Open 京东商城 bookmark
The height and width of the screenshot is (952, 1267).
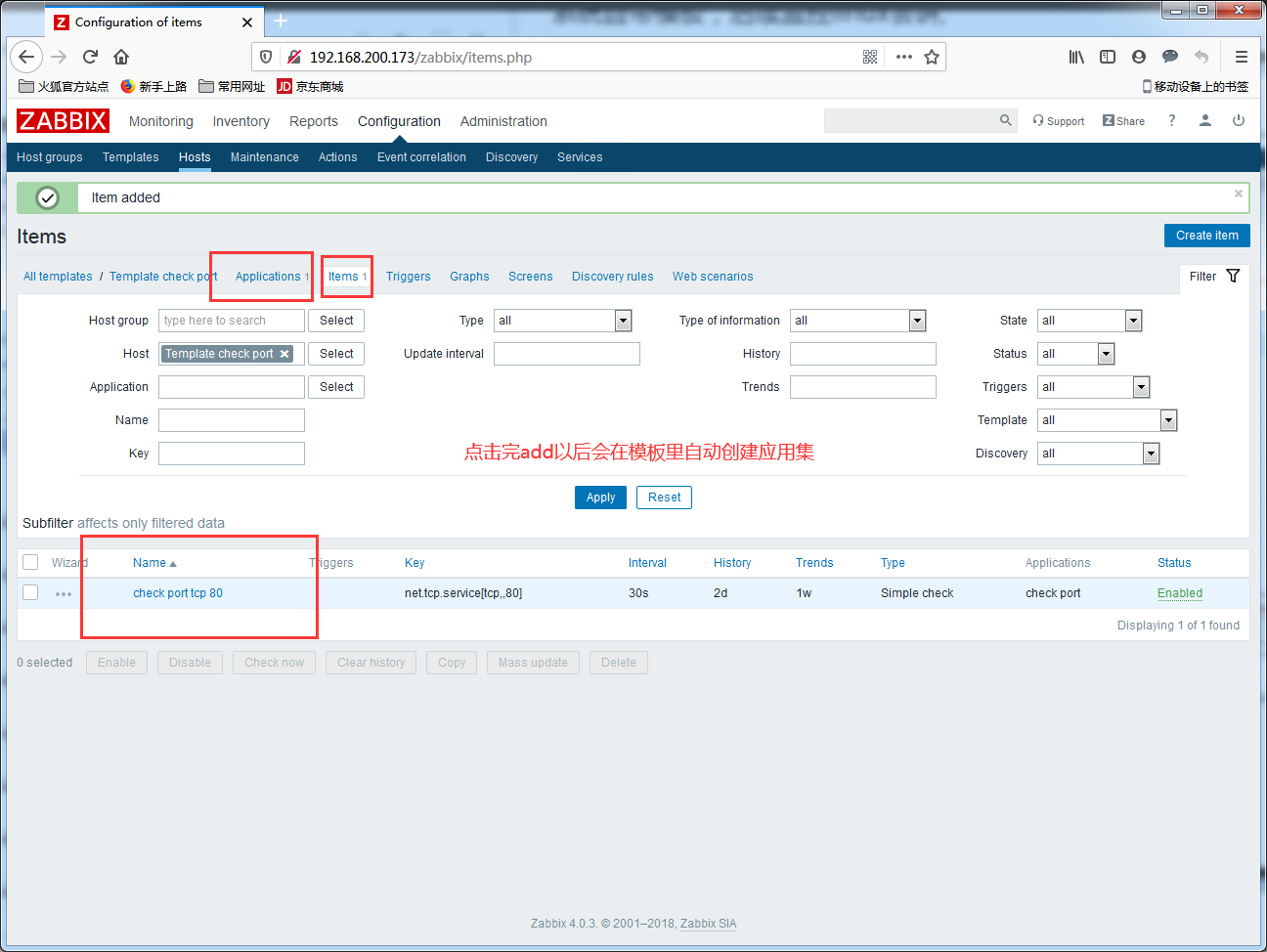click(x=310, y=86)
